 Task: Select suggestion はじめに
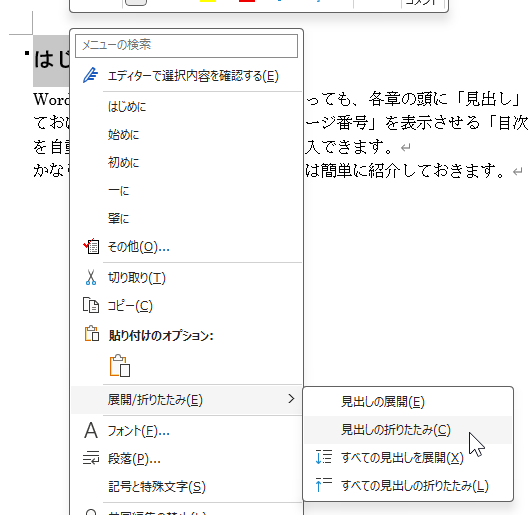(186, 107)
